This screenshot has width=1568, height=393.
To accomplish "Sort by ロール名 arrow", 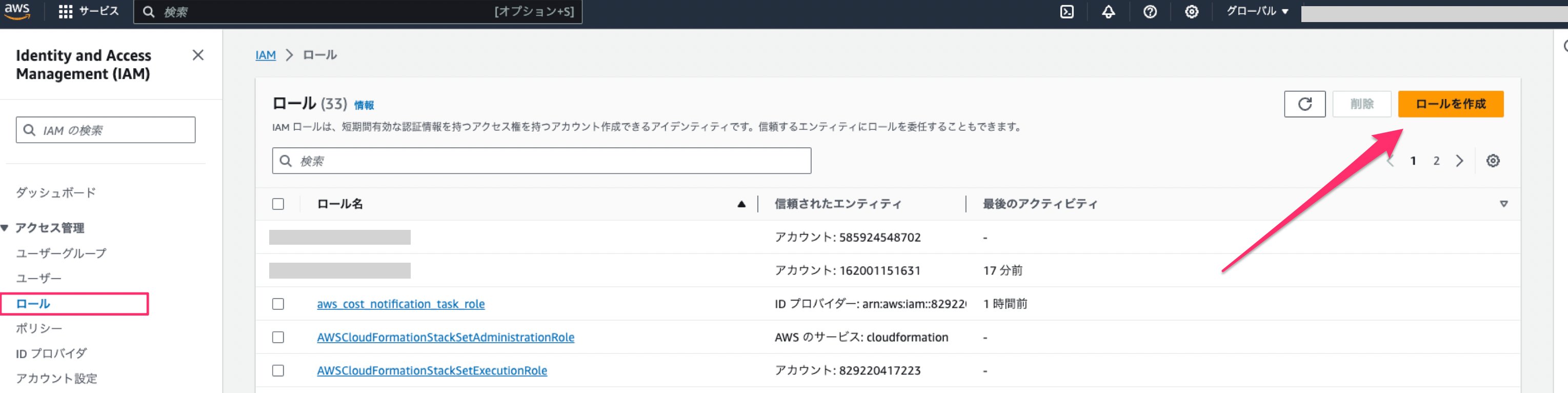I will pyautogui.click(x=741, y=204).
